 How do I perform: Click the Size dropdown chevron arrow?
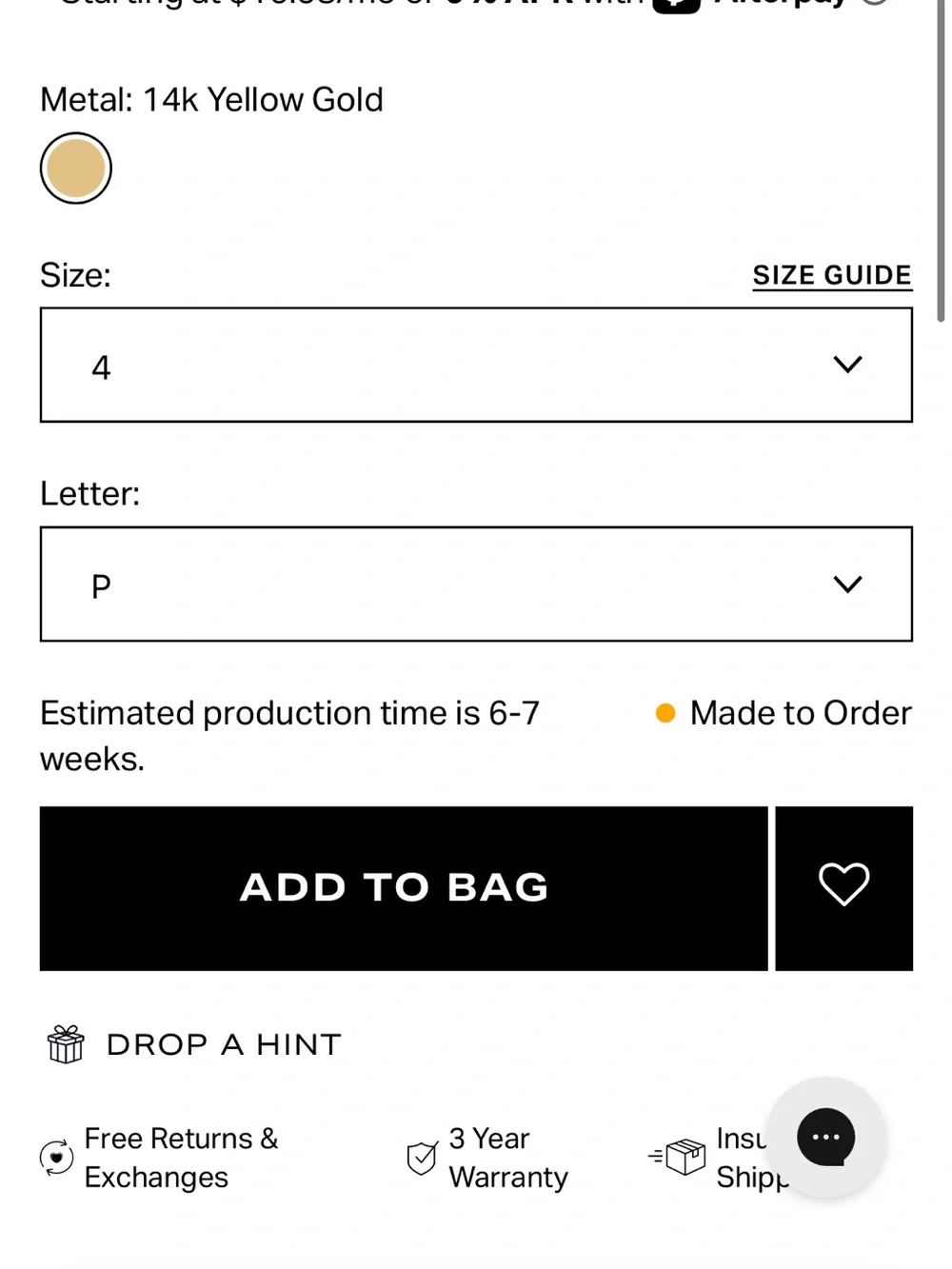(x=847, y=365)
